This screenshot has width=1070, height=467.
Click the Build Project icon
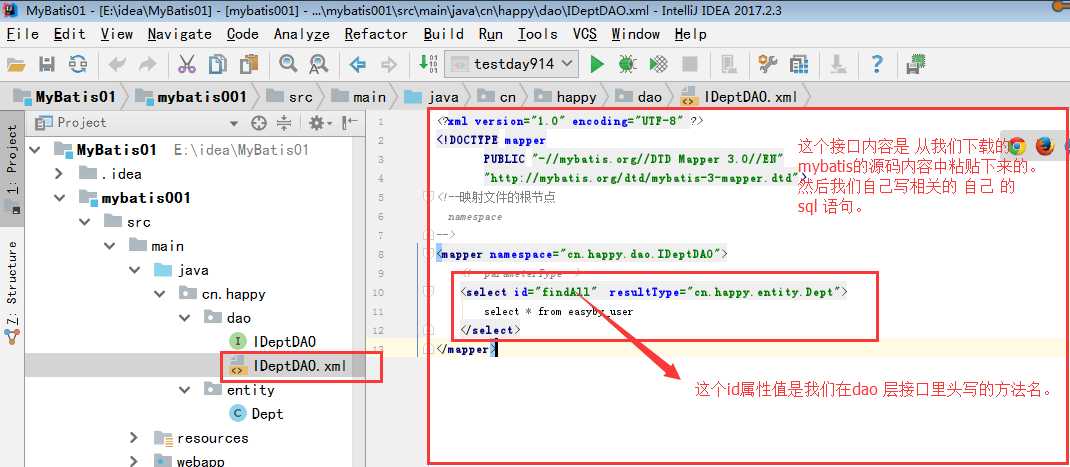click(428, 63)
